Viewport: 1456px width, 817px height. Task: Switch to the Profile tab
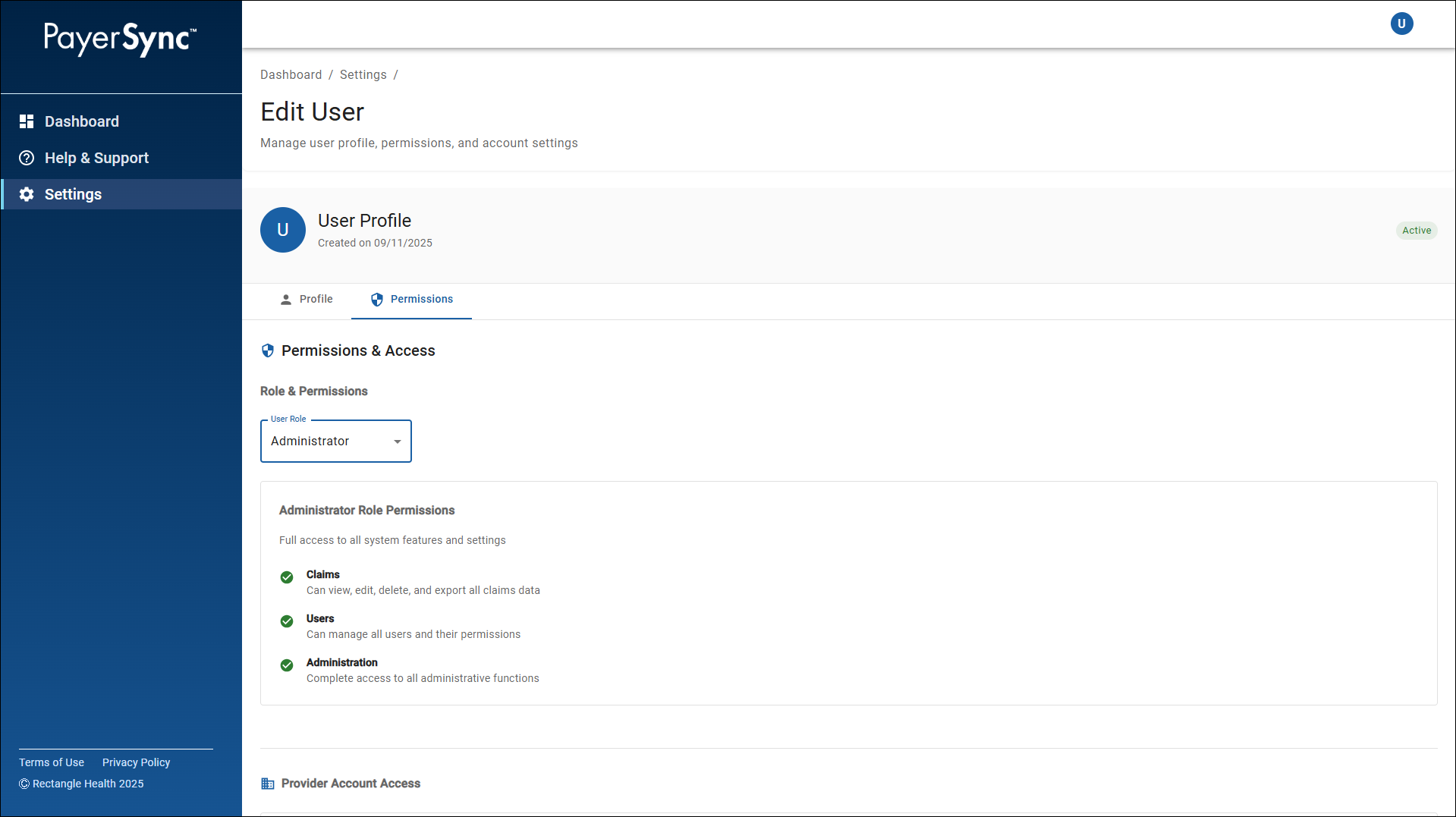(306, 299)
